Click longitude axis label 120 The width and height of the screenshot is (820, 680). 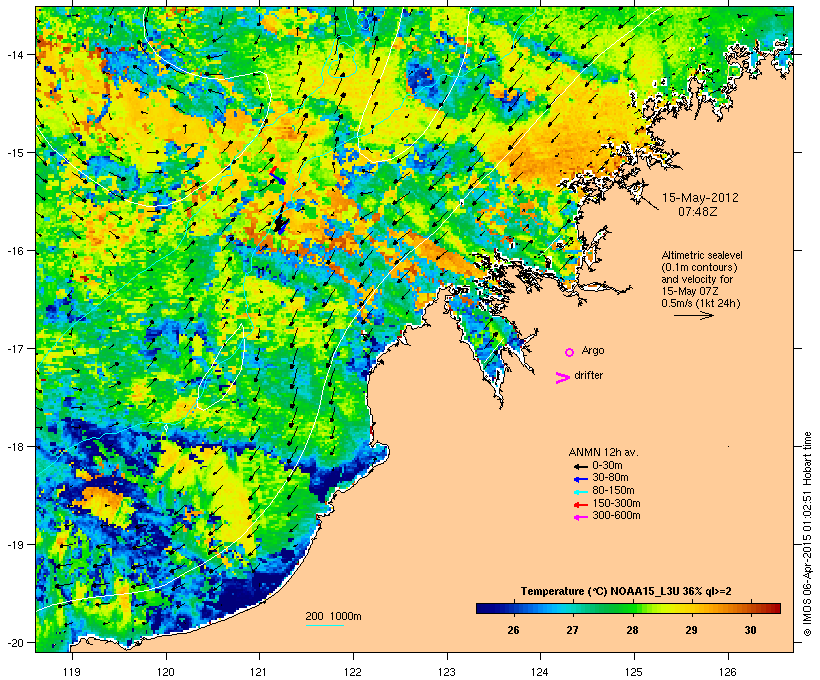[166, 672]
